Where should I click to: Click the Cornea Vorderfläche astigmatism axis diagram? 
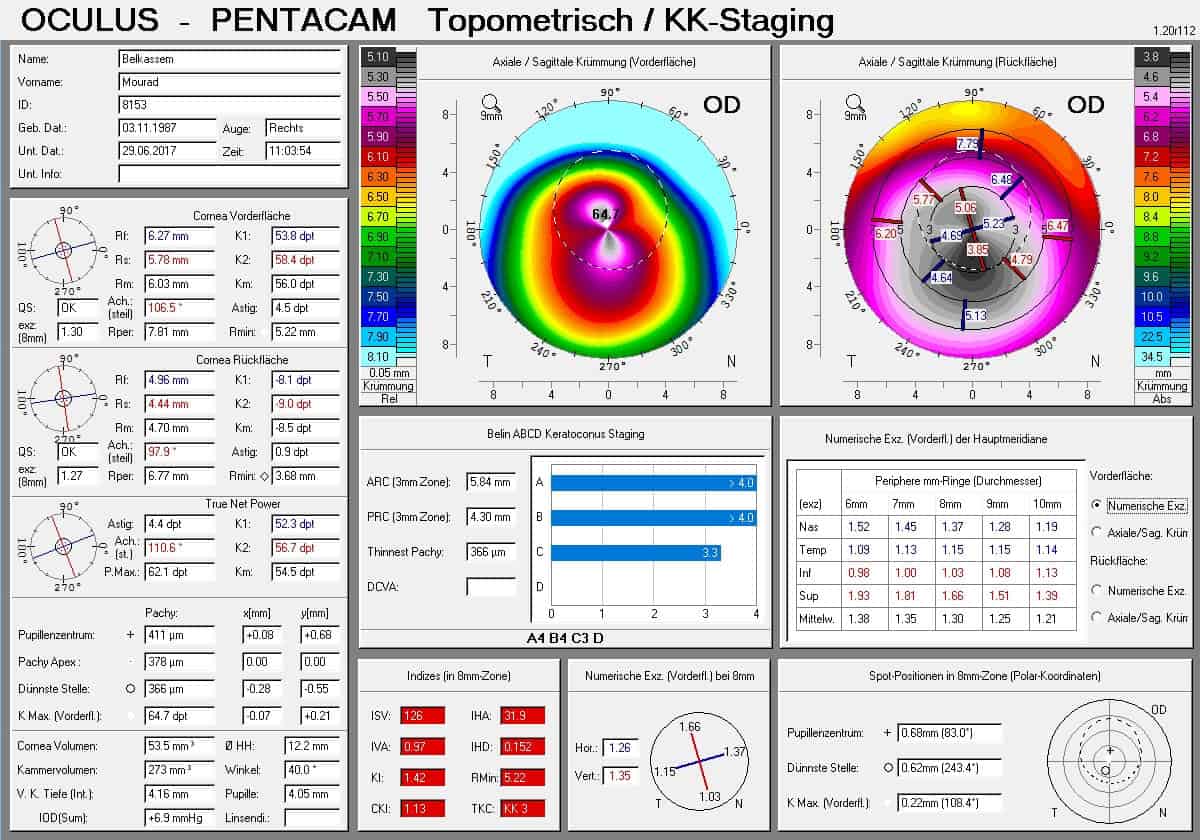pos(64,249)
